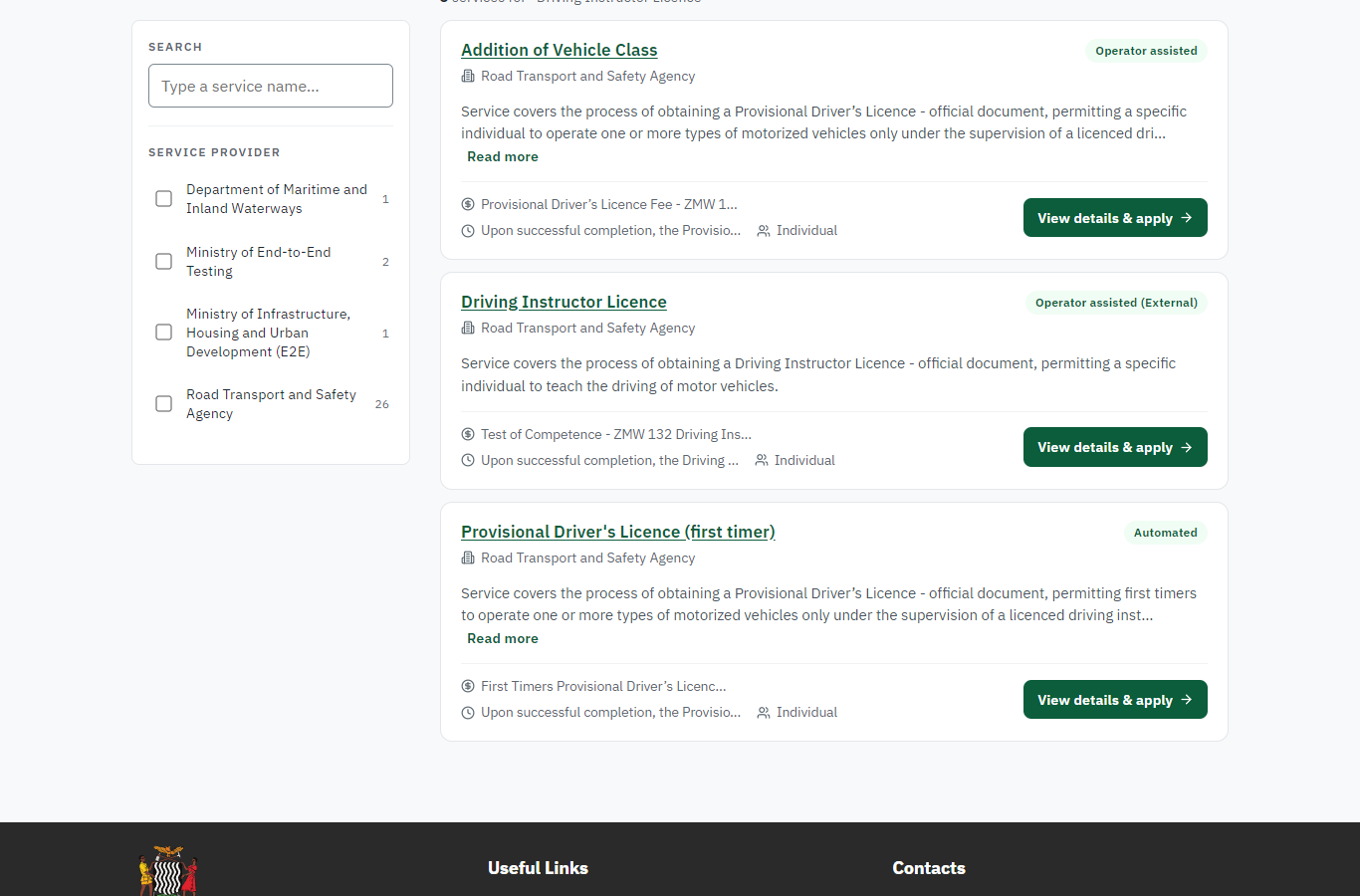Screen dimensions: 1360x896
Task: Click the dollar icon beside Test of Competence
Action: (x=468, y=435)
